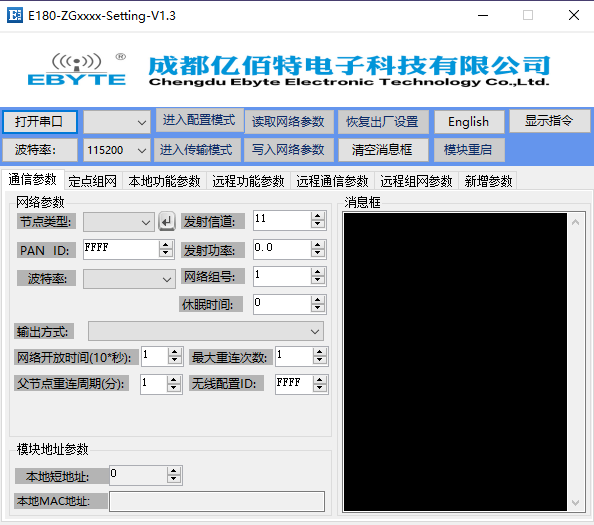Viewport: 594px width, 525px height.
Task: Restart the module with 模块重启
Action: [469, 150]
